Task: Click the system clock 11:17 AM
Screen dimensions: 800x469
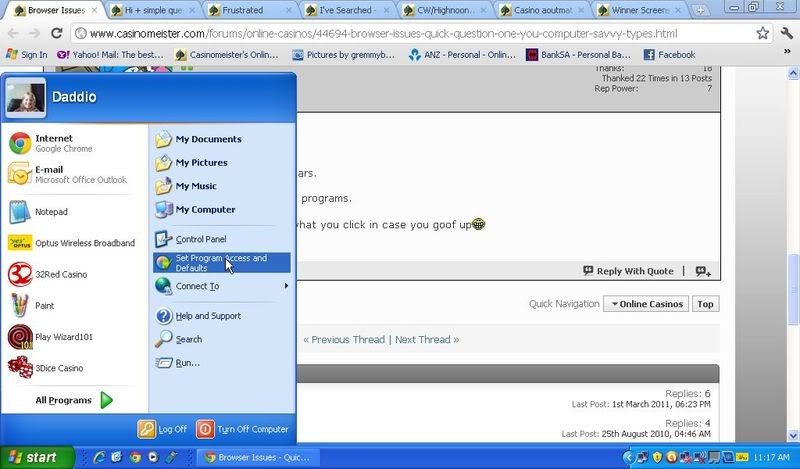Action: click(771, 458)
